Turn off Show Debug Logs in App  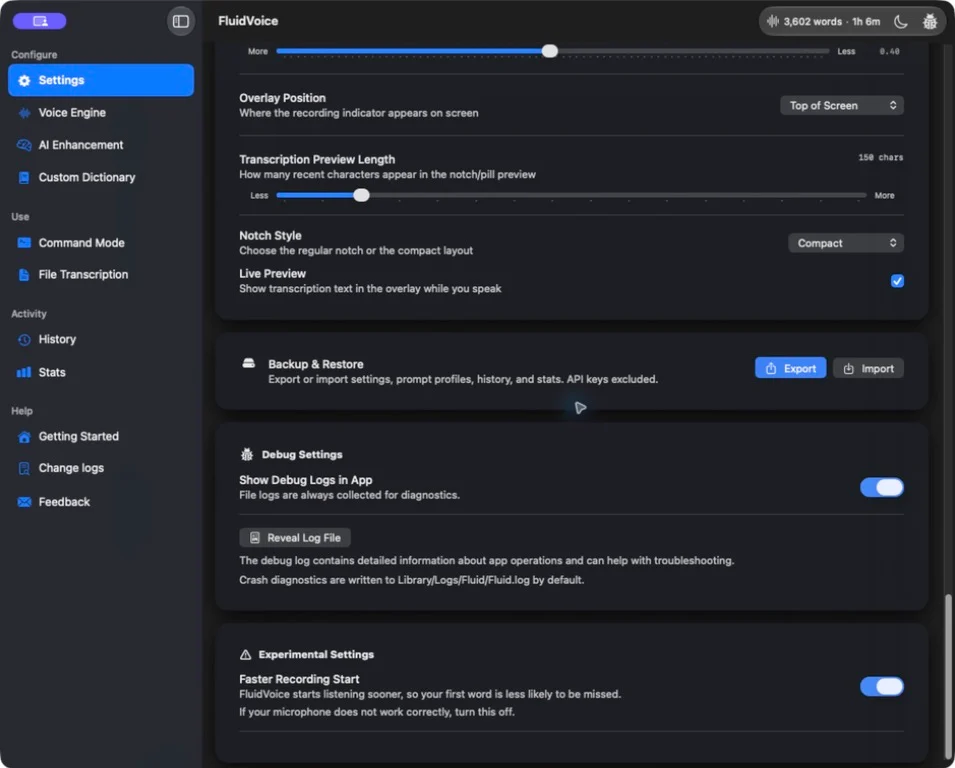(x=881, y=487)
